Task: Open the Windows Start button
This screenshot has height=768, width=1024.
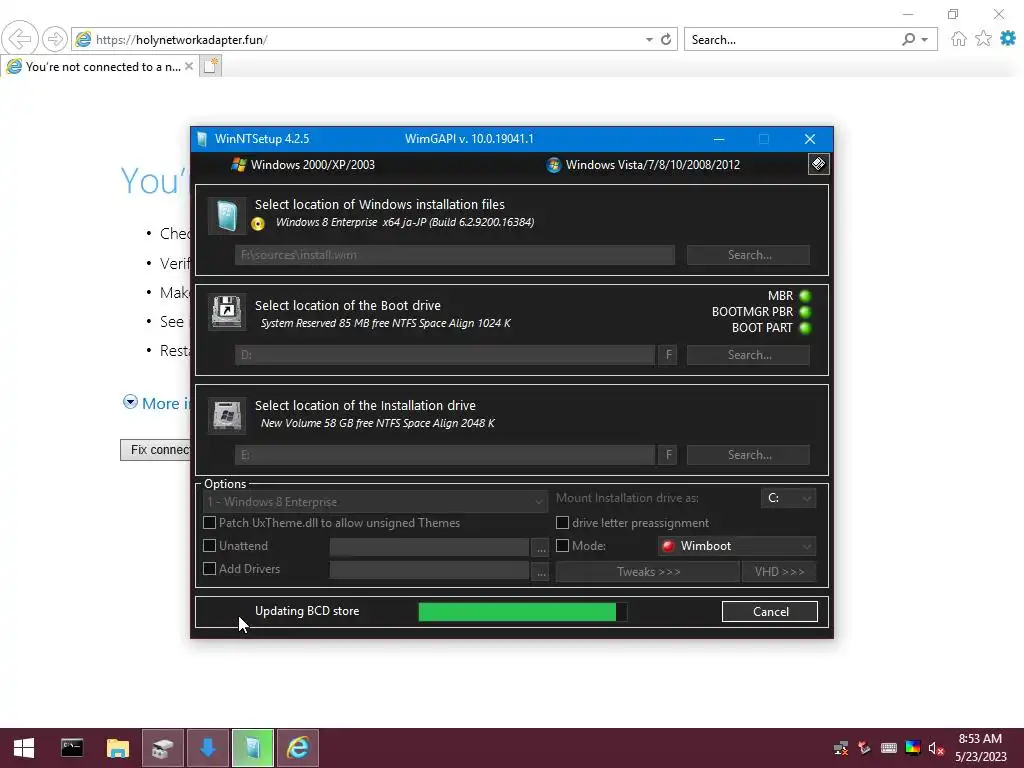Action: [x=24, y=748]
